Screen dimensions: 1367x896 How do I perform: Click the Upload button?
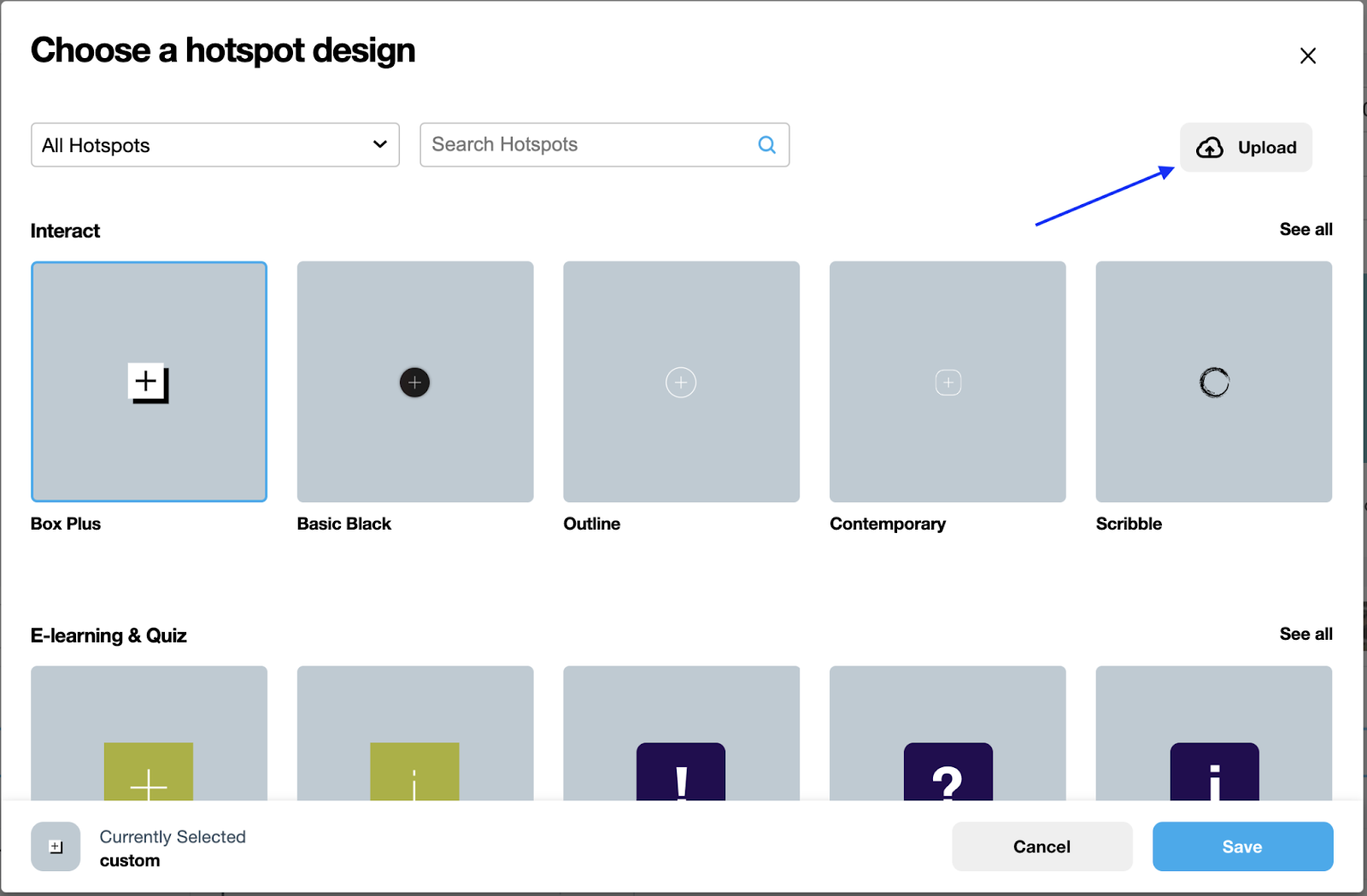point(1246,148)
